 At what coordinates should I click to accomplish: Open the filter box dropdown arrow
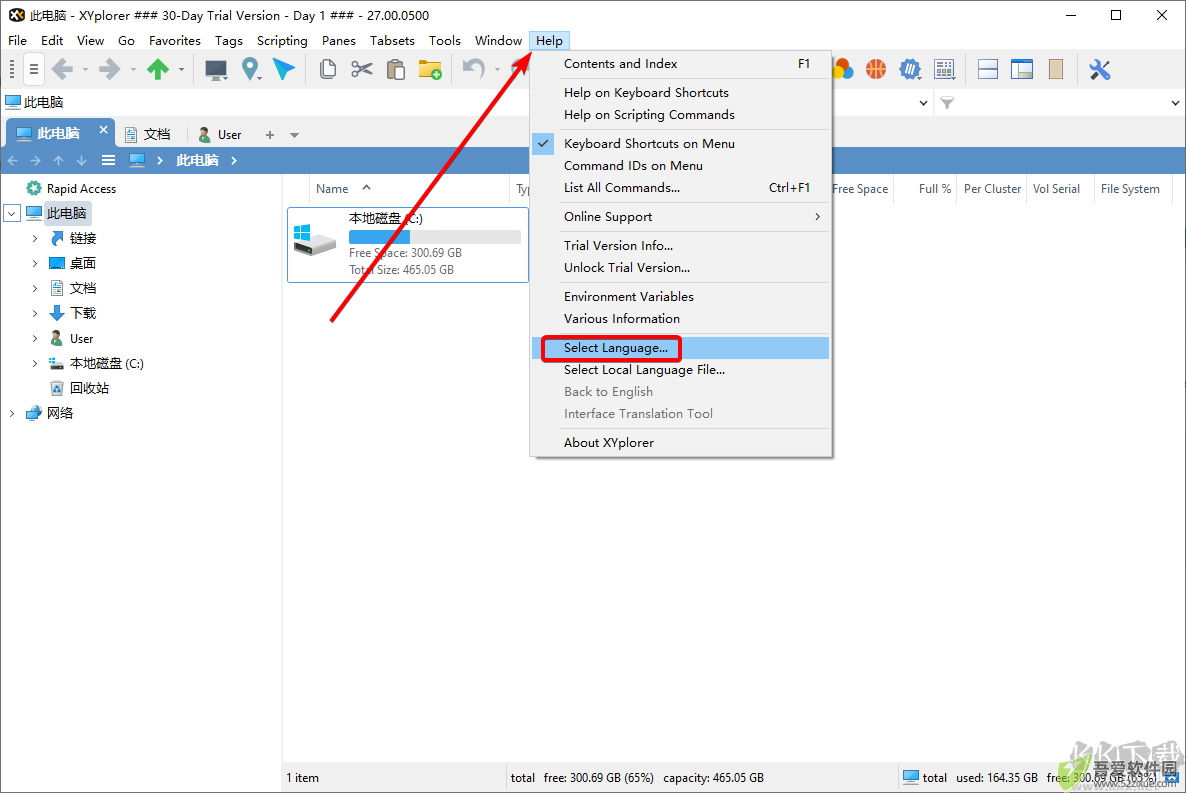(x=1175, y=103)
